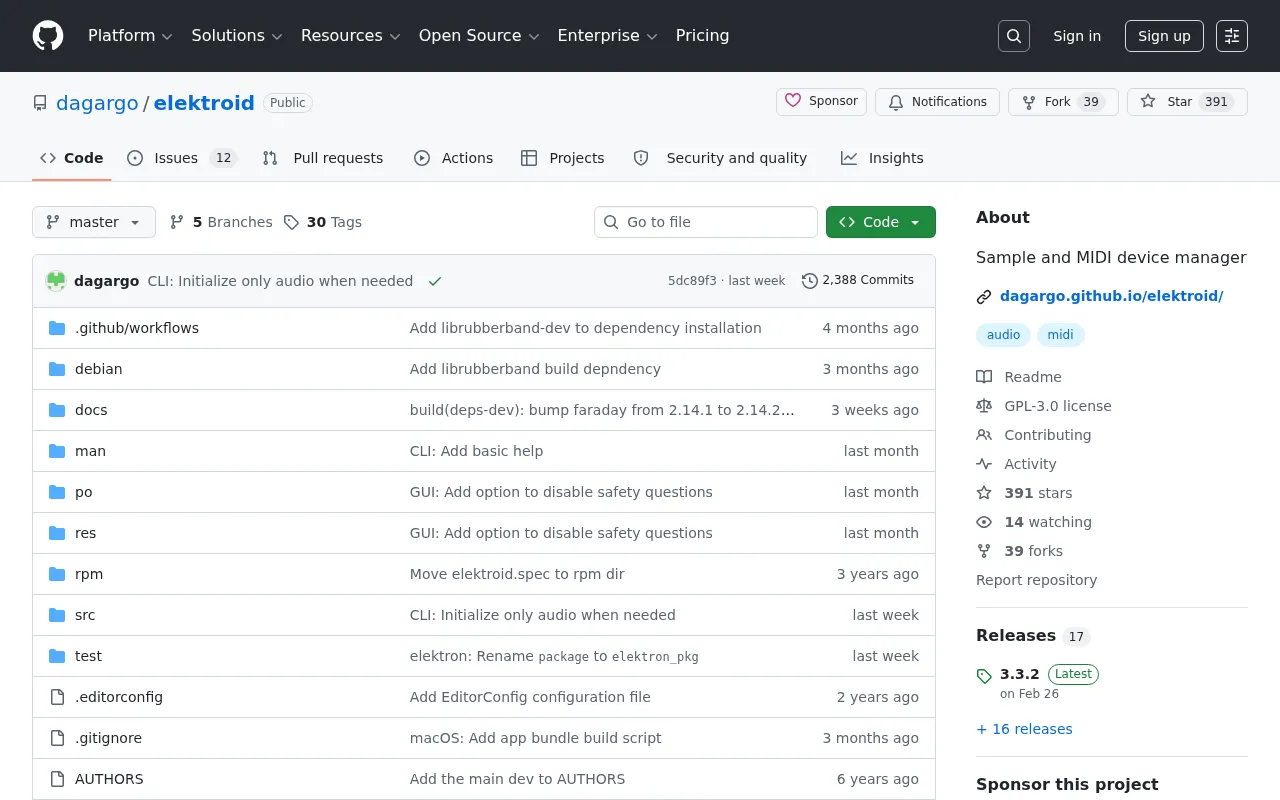View the GPL-3.0 license
The image size is (1280, 800).
click(1044, 406)
